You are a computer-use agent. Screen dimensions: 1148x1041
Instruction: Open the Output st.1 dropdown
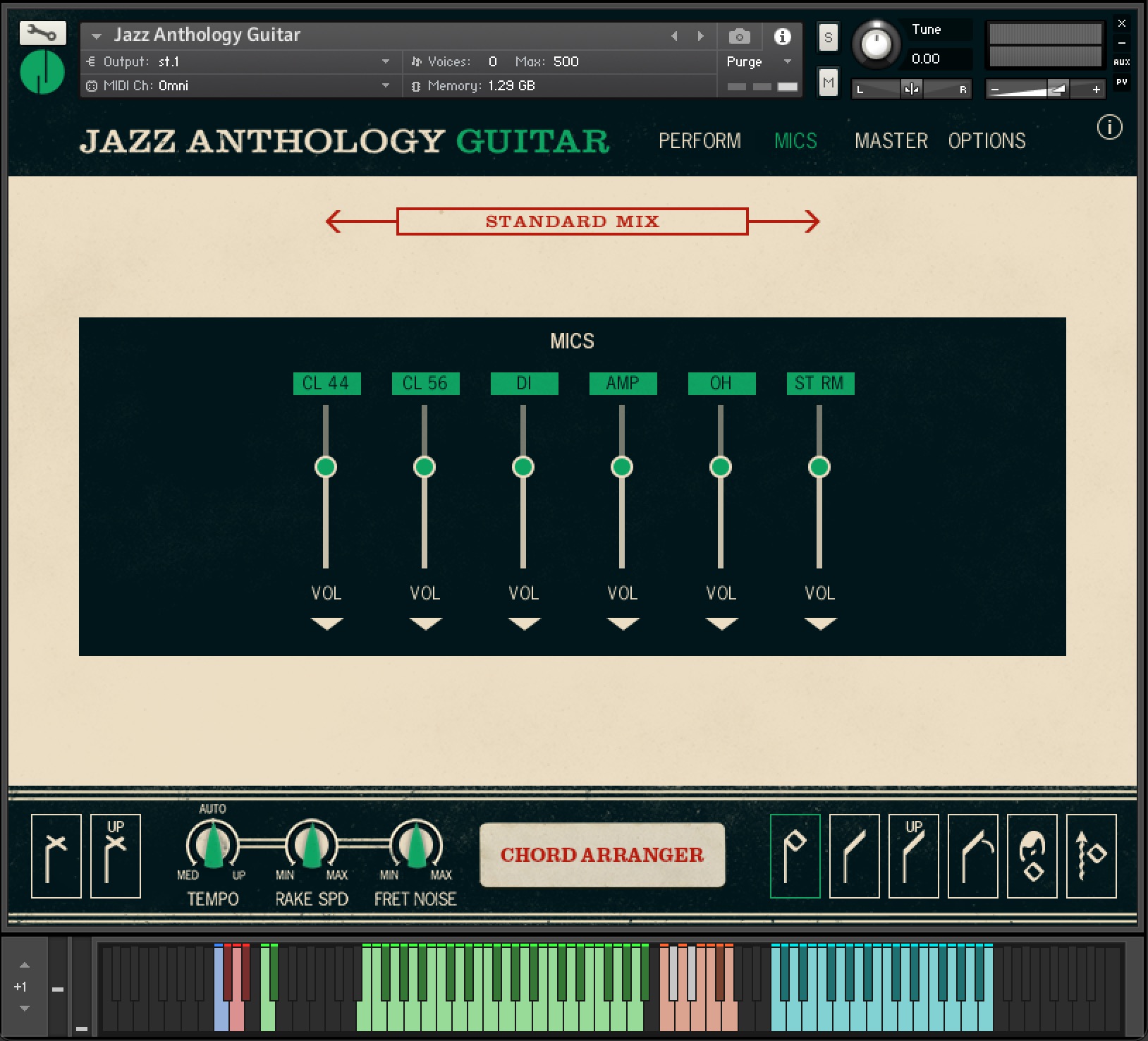(x=385, y=62)
